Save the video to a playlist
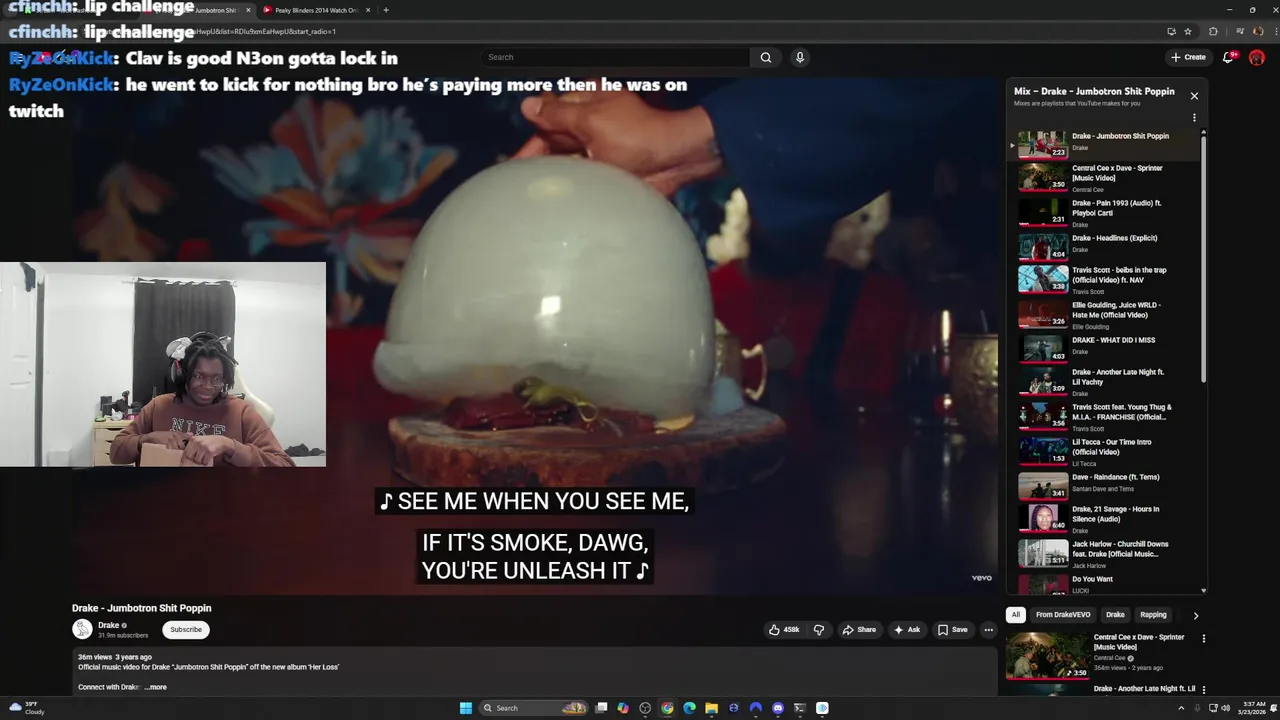This screenshot has height=720, width=1280. 952,630
